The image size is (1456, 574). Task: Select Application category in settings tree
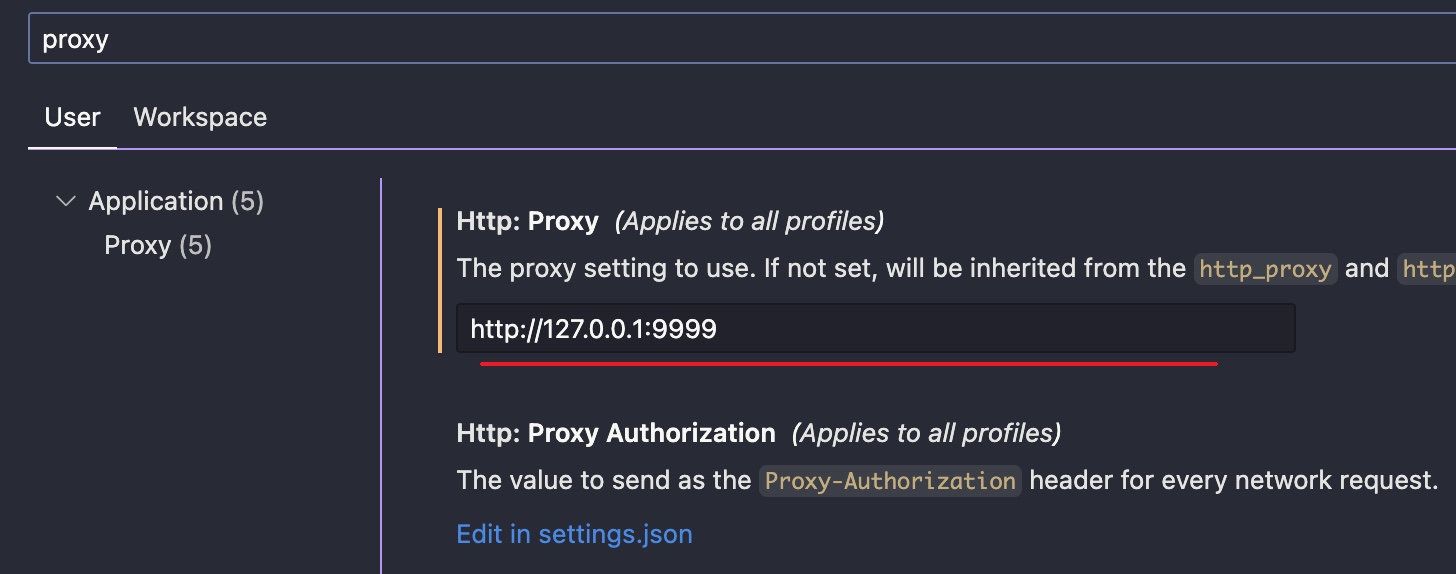[155, 201]
